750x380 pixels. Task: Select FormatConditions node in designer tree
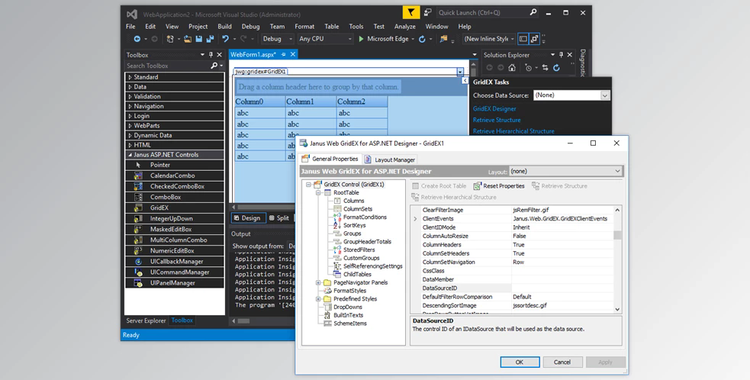364,217
